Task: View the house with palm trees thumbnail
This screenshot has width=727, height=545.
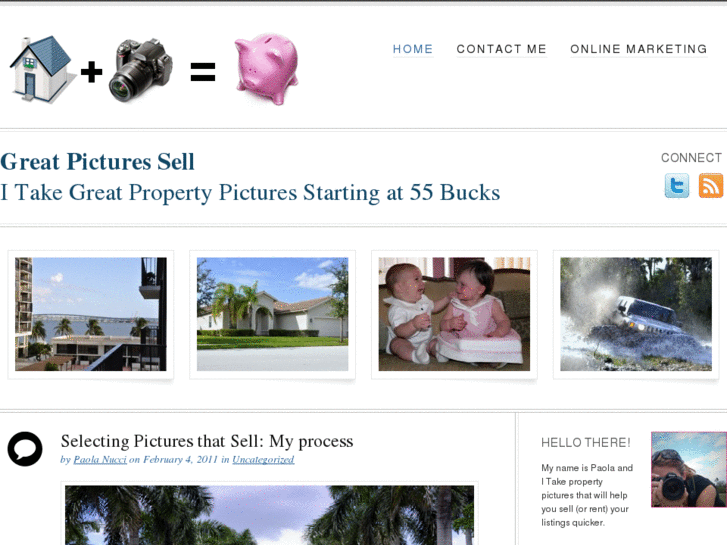Action: (x=272, y=314)
